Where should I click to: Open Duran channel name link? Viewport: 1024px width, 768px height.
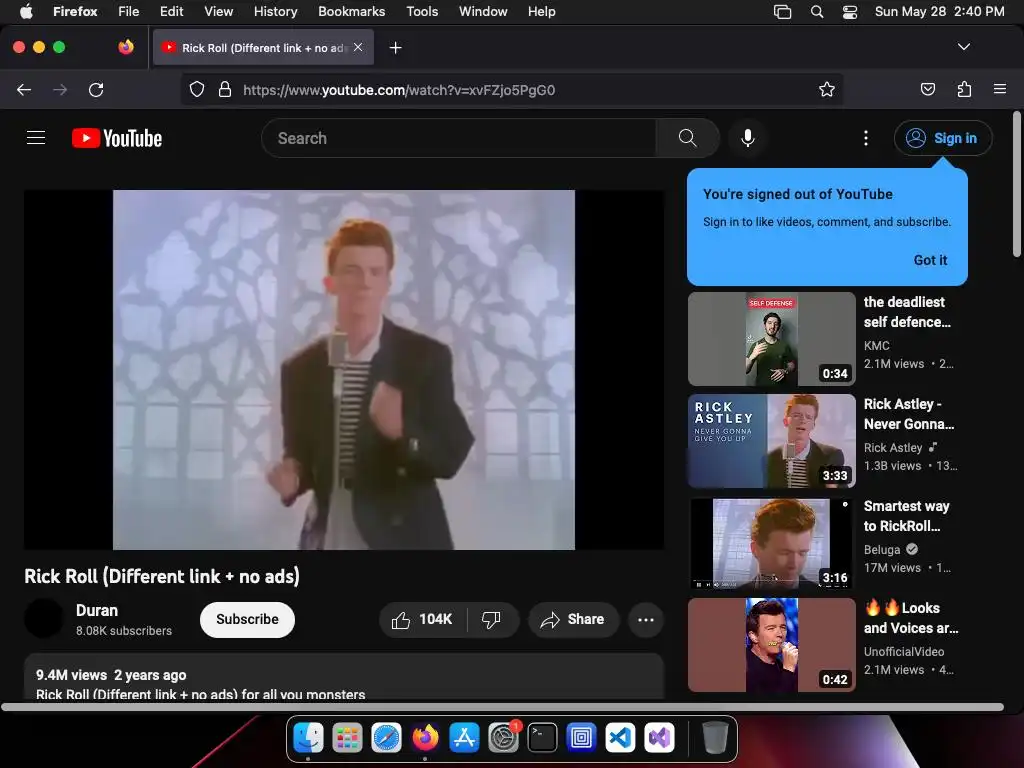pyautogui.click(x=97, y=610)
